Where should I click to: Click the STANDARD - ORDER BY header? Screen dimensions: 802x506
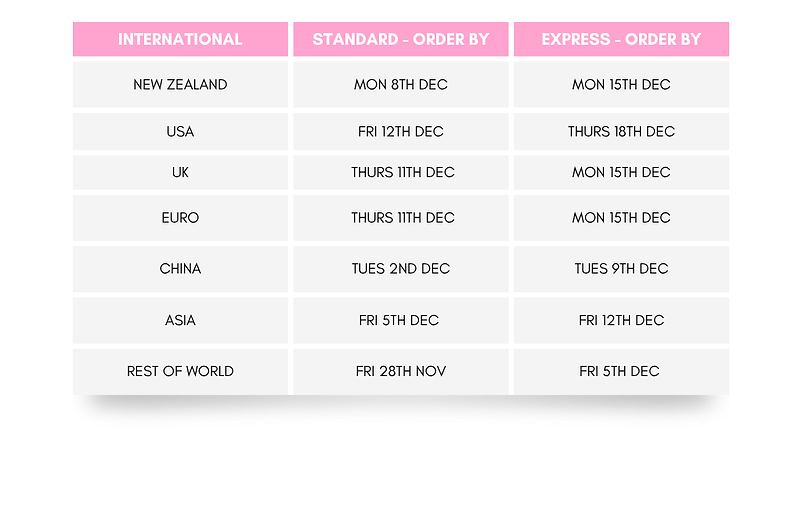point(400,40)
